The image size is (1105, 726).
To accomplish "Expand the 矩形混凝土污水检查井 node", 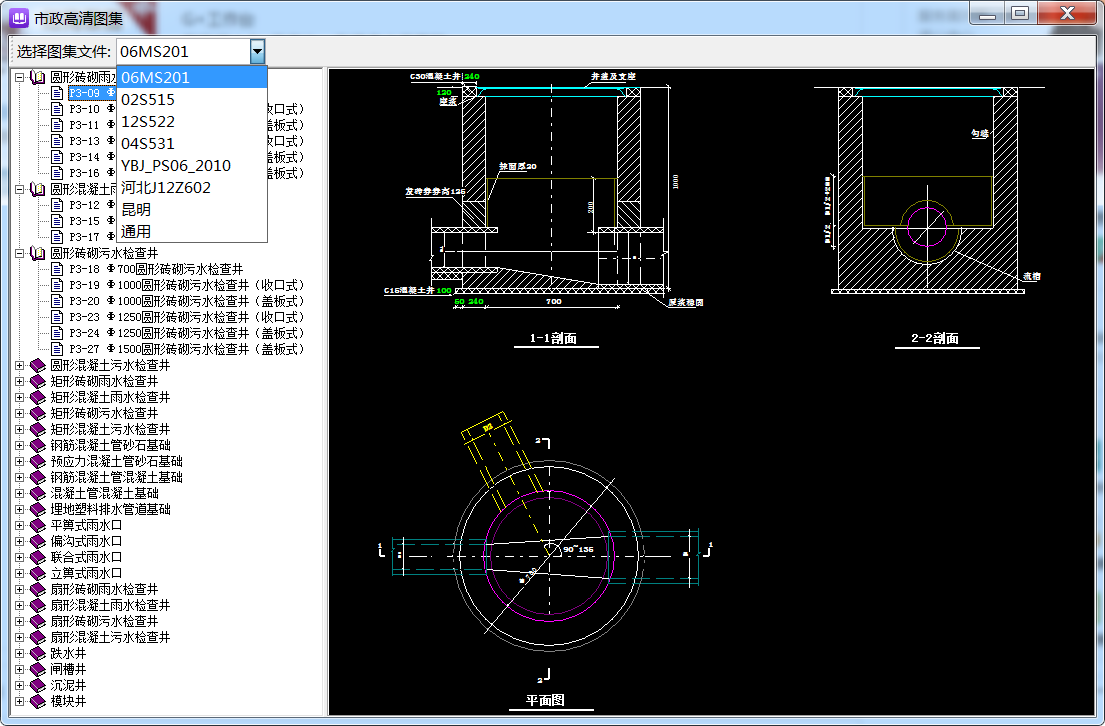I will pos(20,429).
